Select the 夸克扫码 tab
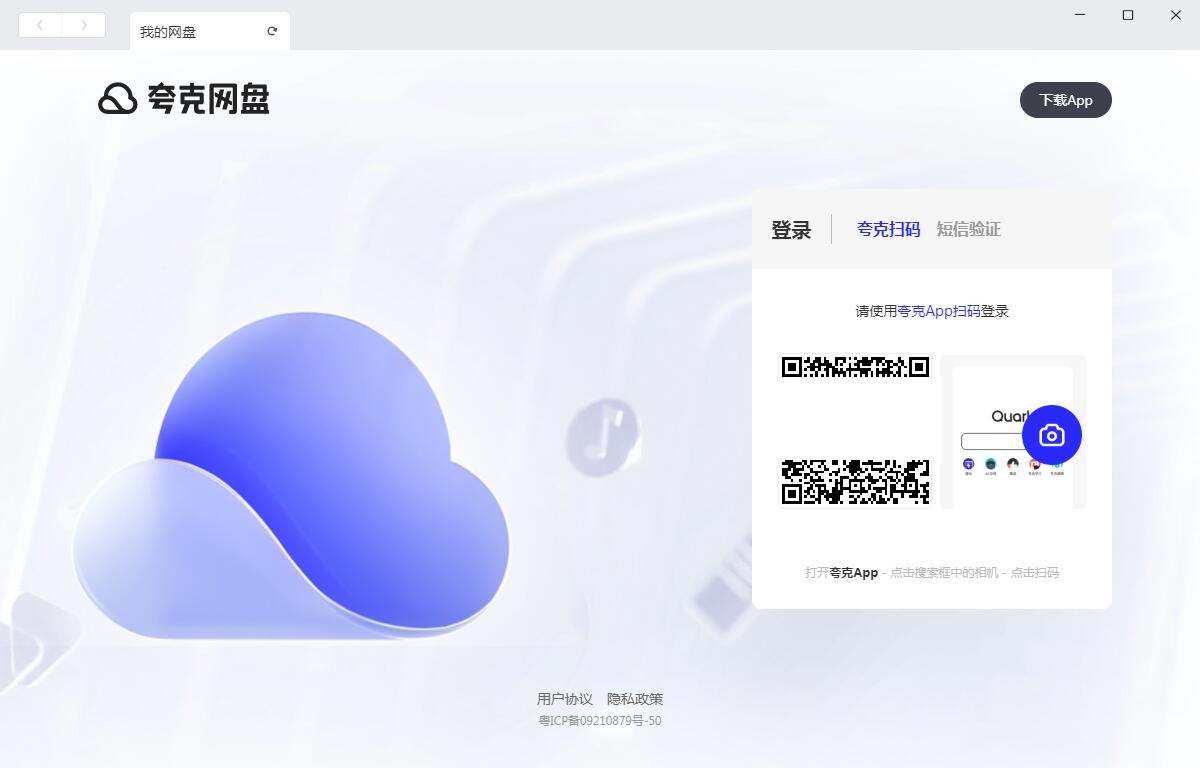The width and height of the screenshot is (1200, 768). coord(887,229)
